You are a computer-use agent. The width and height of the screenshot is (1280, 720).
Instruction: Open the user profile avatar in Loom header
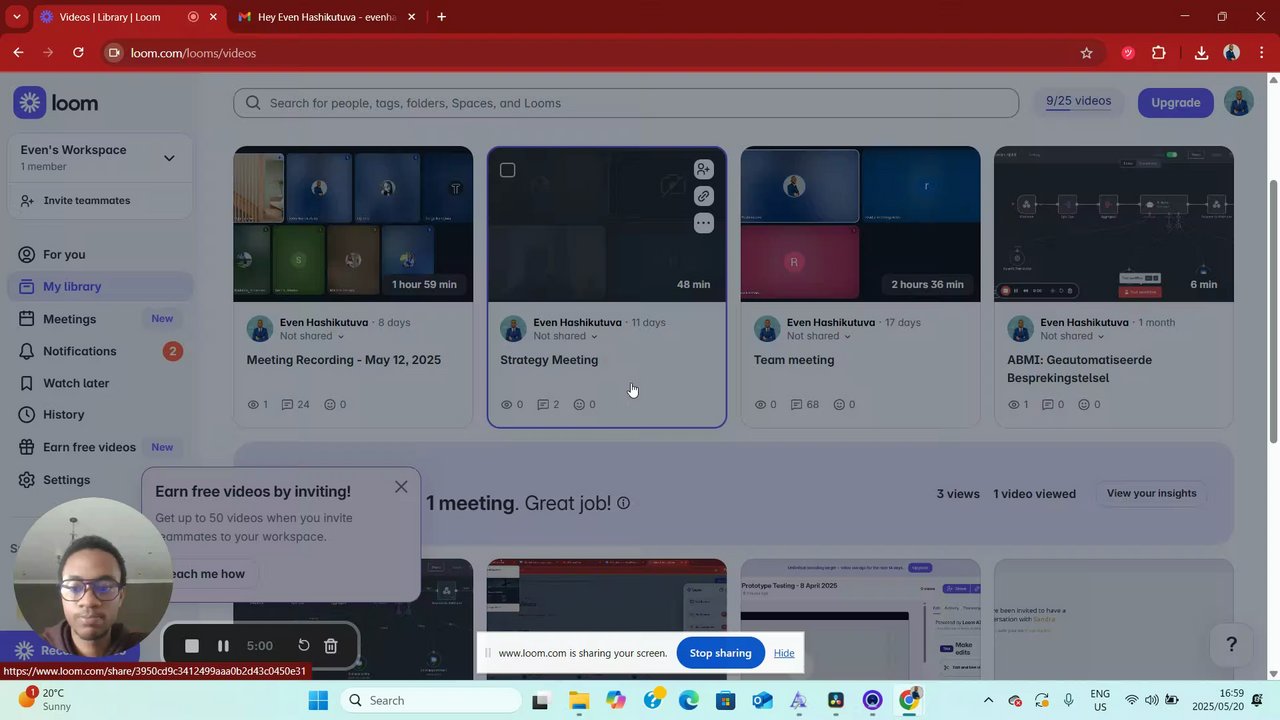coord(1238,102)
